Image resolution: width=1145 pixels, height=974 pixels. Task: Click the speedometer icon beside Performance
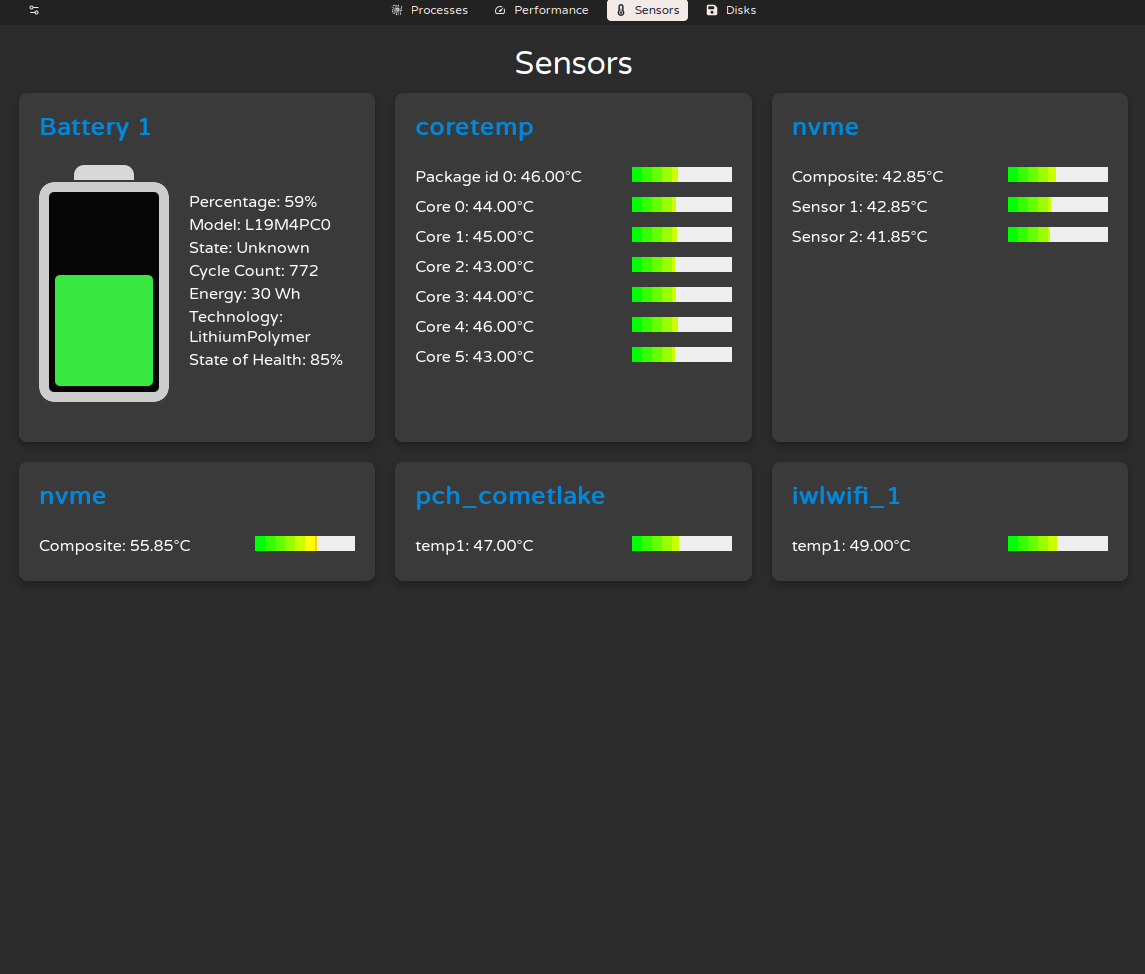coord(499,10)
